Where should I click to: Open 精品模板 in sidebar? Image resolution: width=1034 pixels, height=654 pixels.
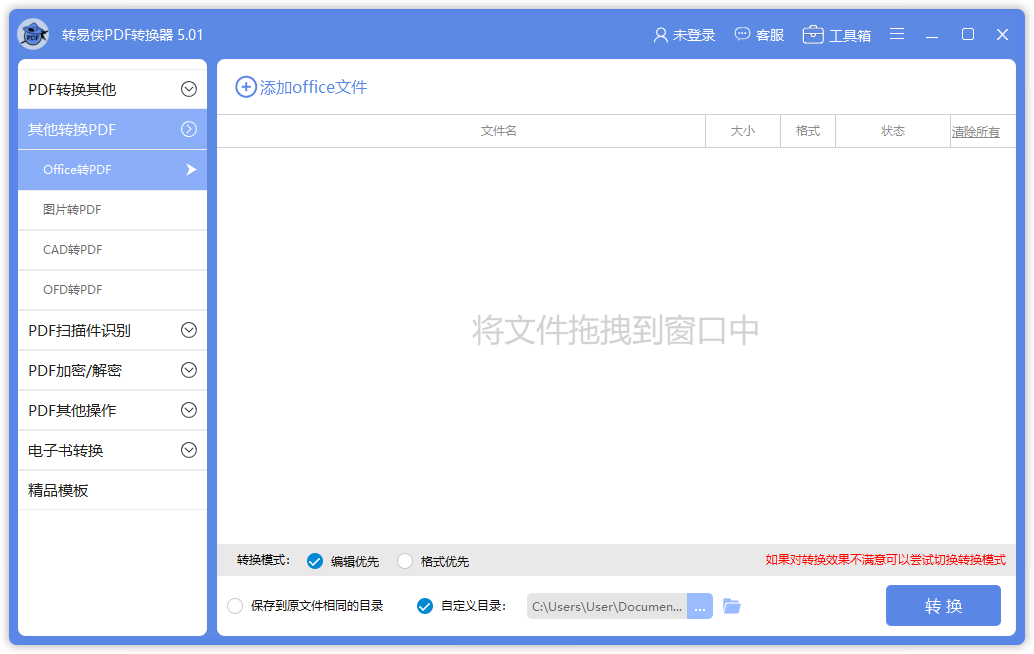pyautogui.click(x=112, y=490)
